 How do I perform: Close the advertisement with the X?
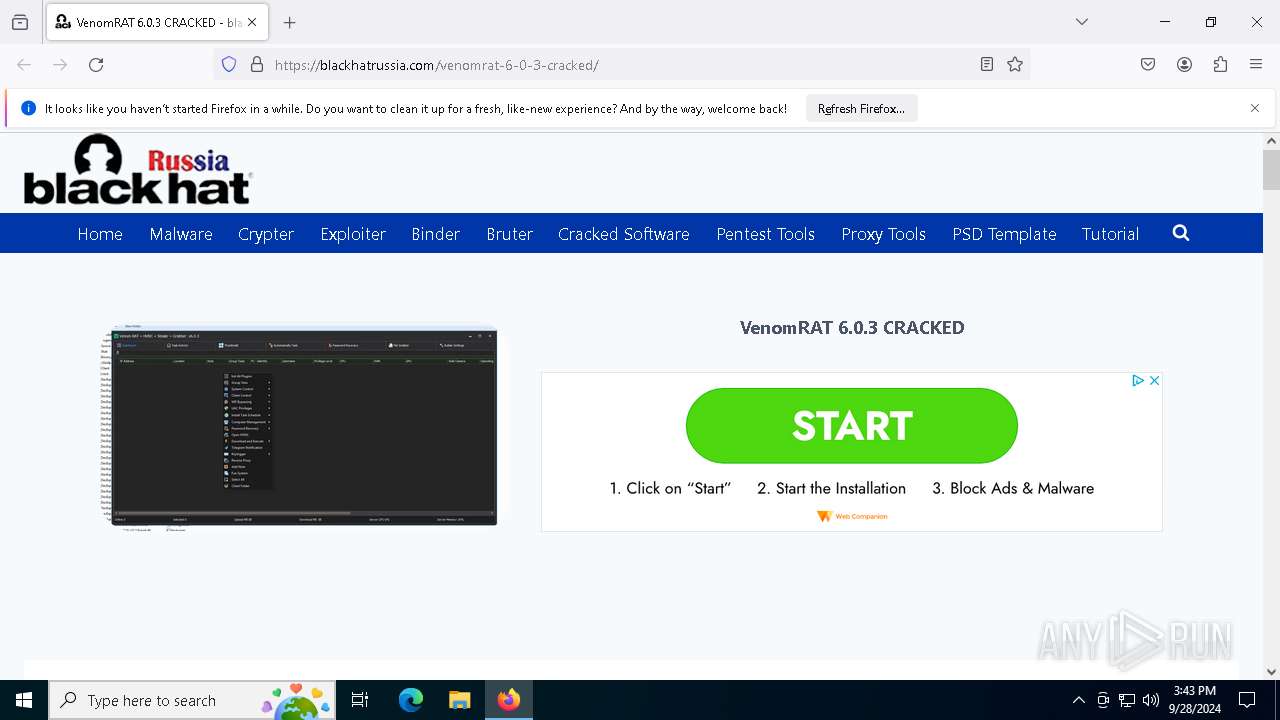[x=1154, y=381]
